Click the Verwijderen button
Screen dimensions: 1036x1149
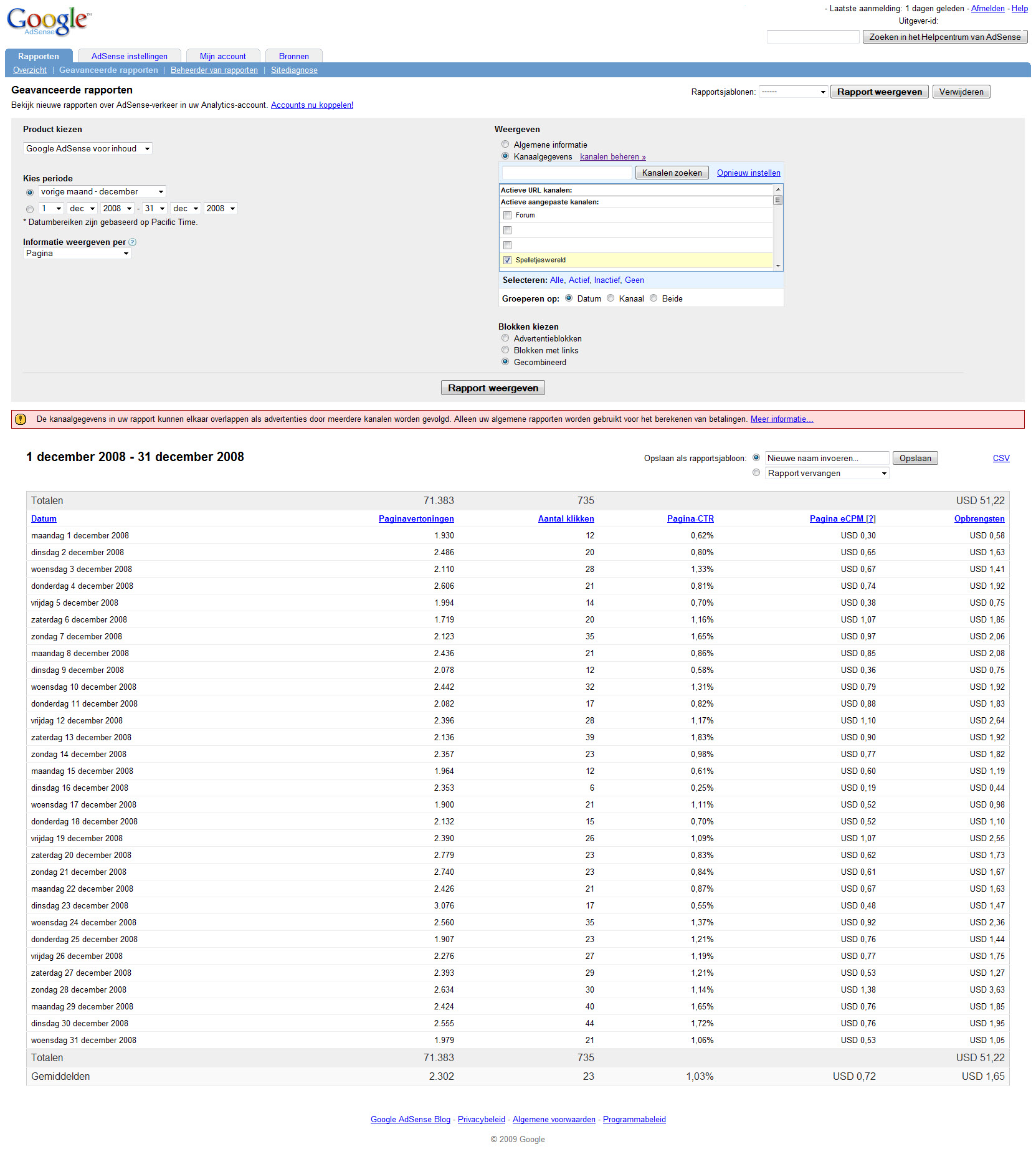pyautogui.click(x=961, y=92)
